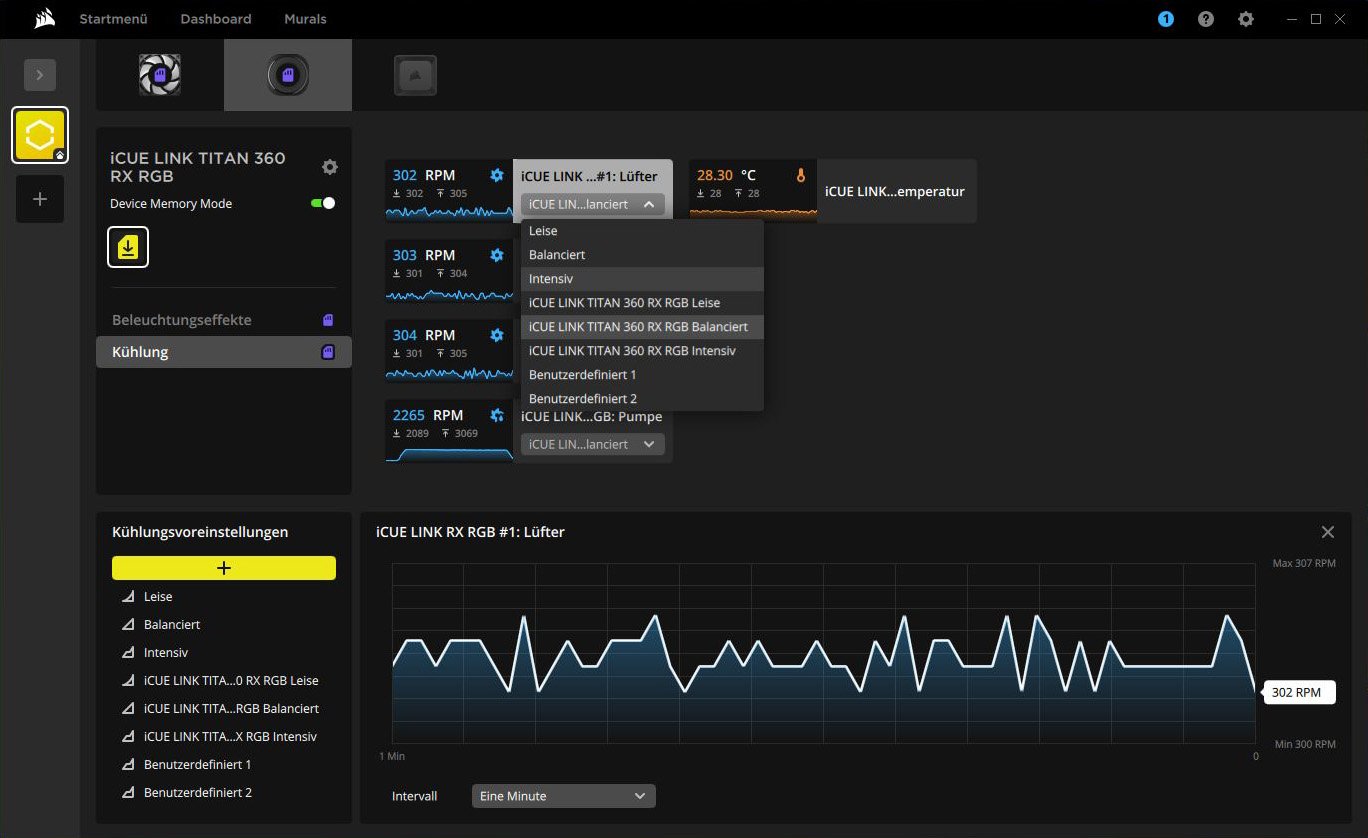Choose iCUE LINK TITAN 360 RX RGB Balanciert option
Image resolution: width=1368 pixels, height=838 pixels.
642,327
